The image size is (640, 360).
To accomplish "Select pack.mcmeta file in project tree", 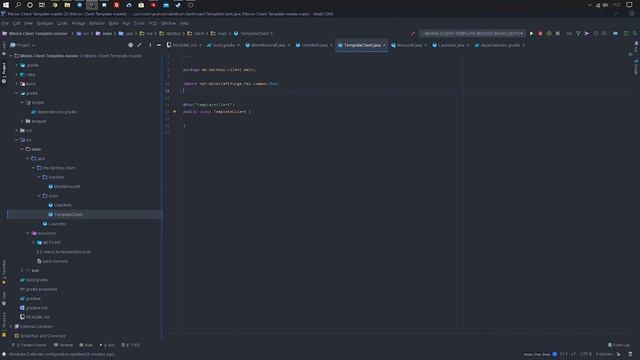I will [55, 261].
